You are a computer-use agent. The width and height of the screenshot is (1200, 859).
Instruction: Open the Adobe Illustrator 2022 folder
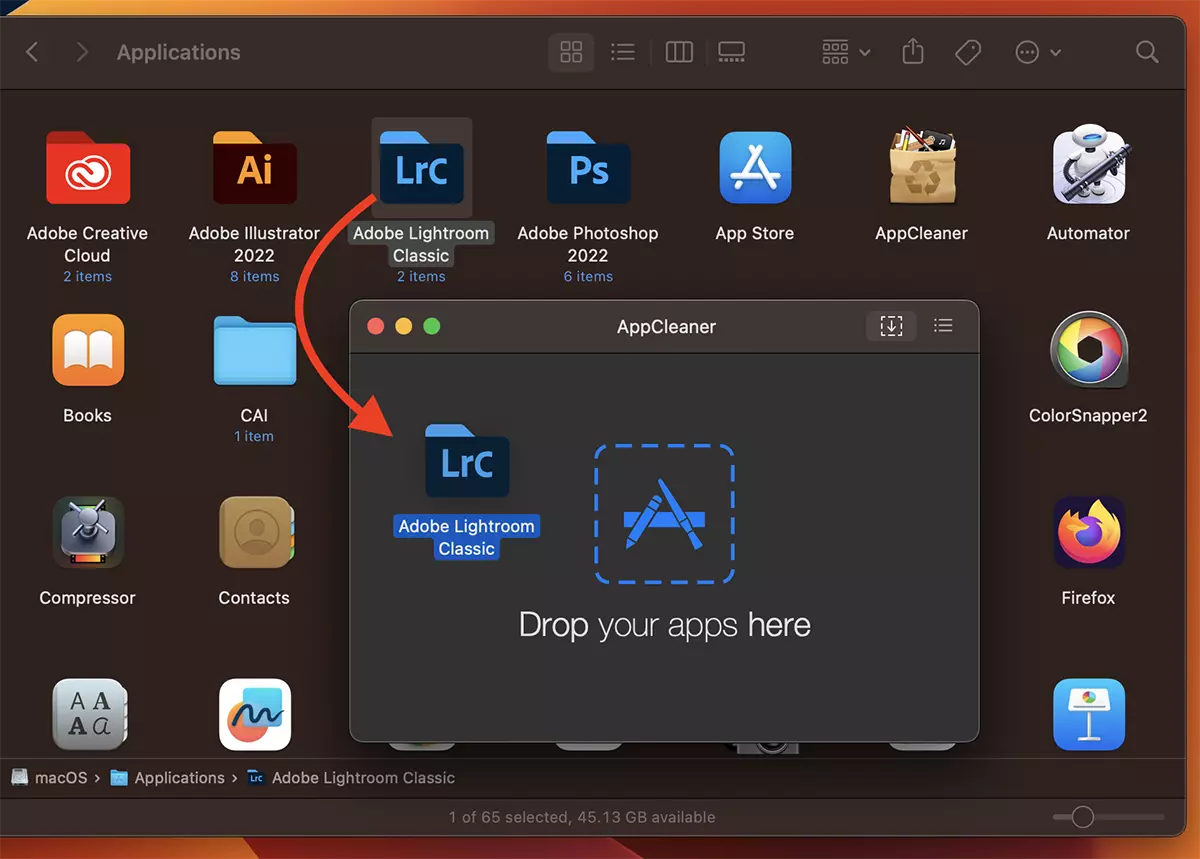point(255,168)
